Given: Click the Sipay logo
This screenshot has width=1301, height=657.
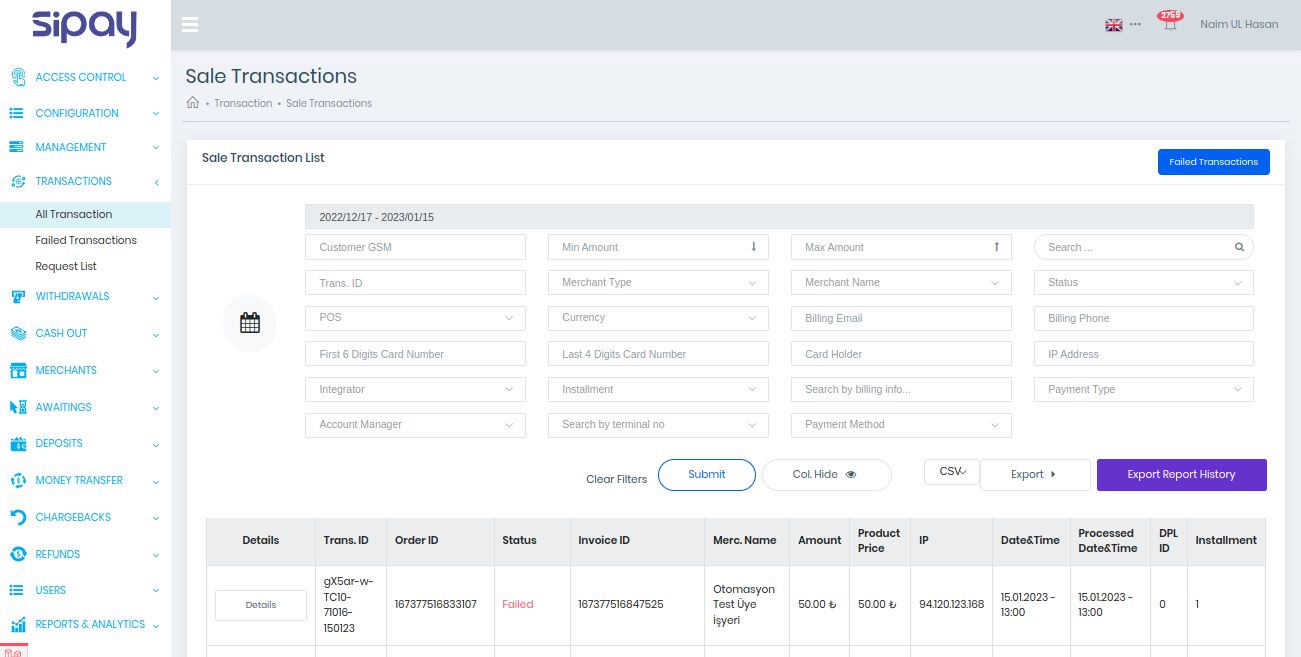Looking at the screenshot, I should 84,28.
